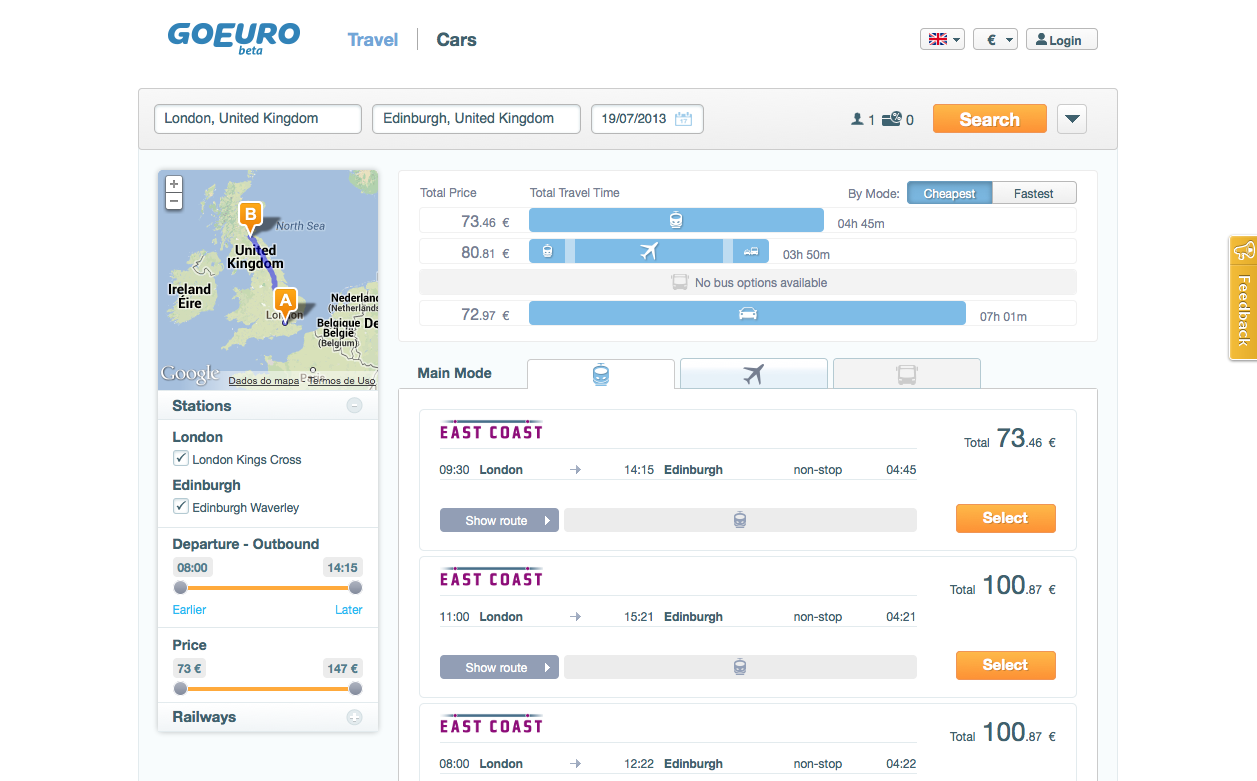Click the car bar for 72.97 €
The image size is (1257, 781).
(x=747, y=314)
